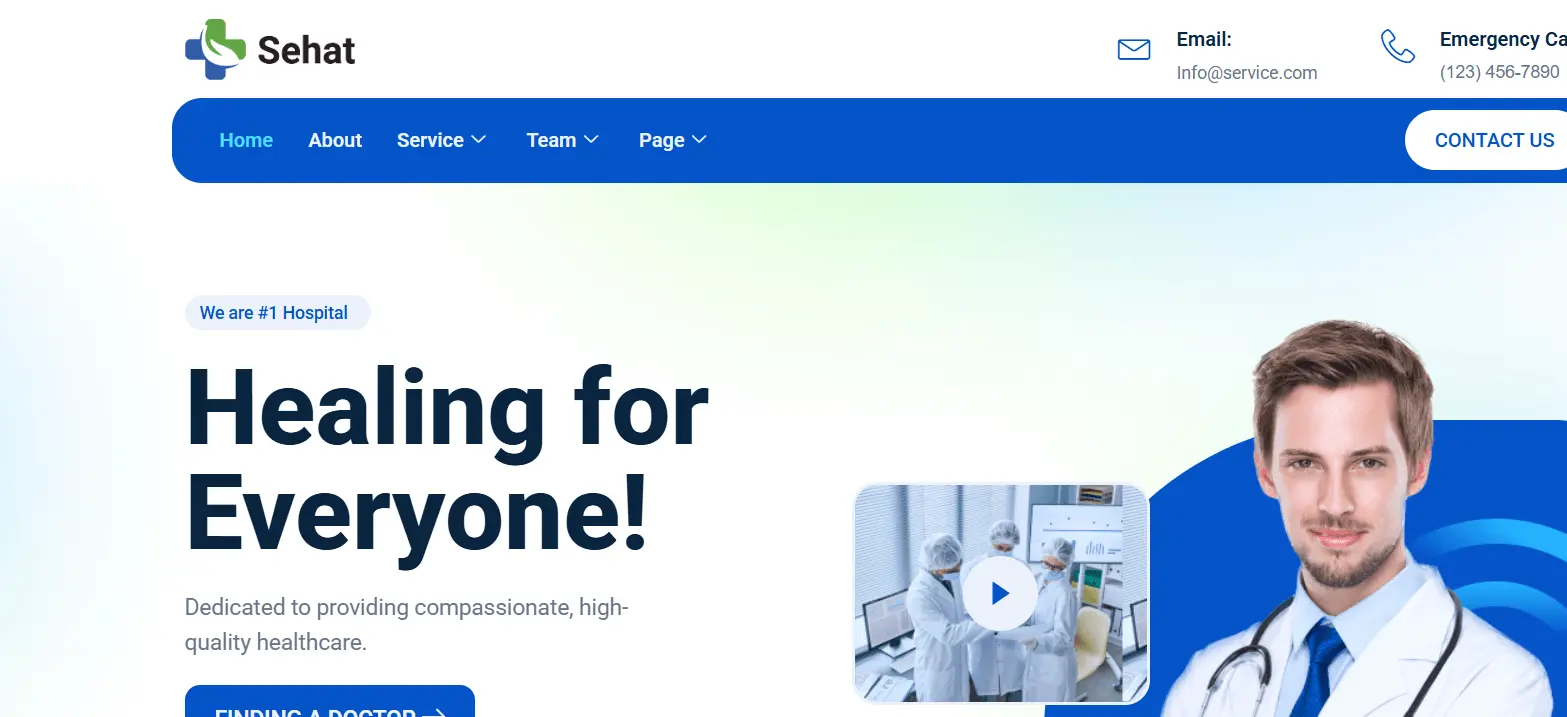Play the surgery team video

coord(1000,594)
